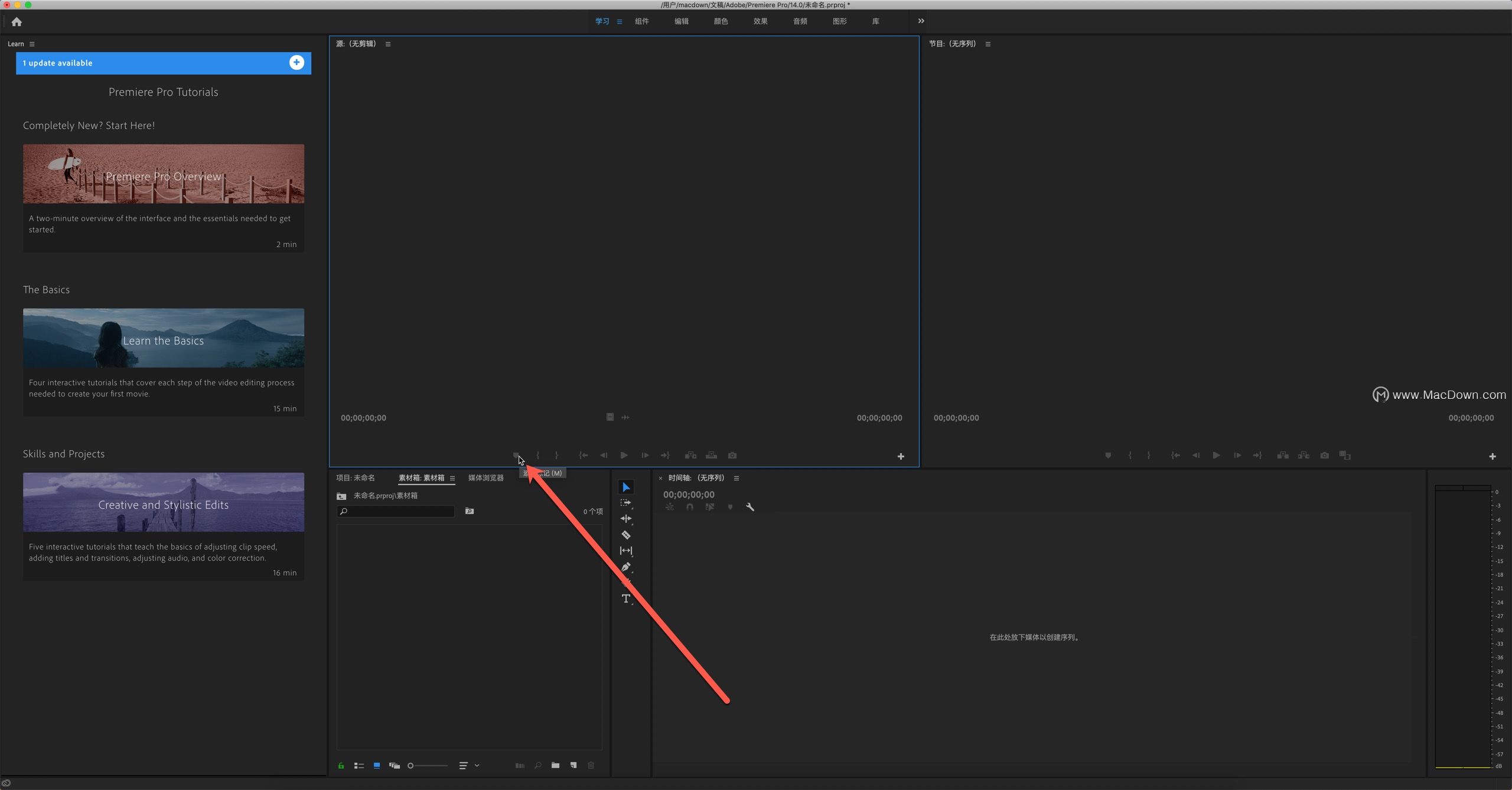Toggle Snap magnet in timeline
Image resolution: width=1512 pixels, height=790 pixels.
pyautogui.click(x=689, y=507)
